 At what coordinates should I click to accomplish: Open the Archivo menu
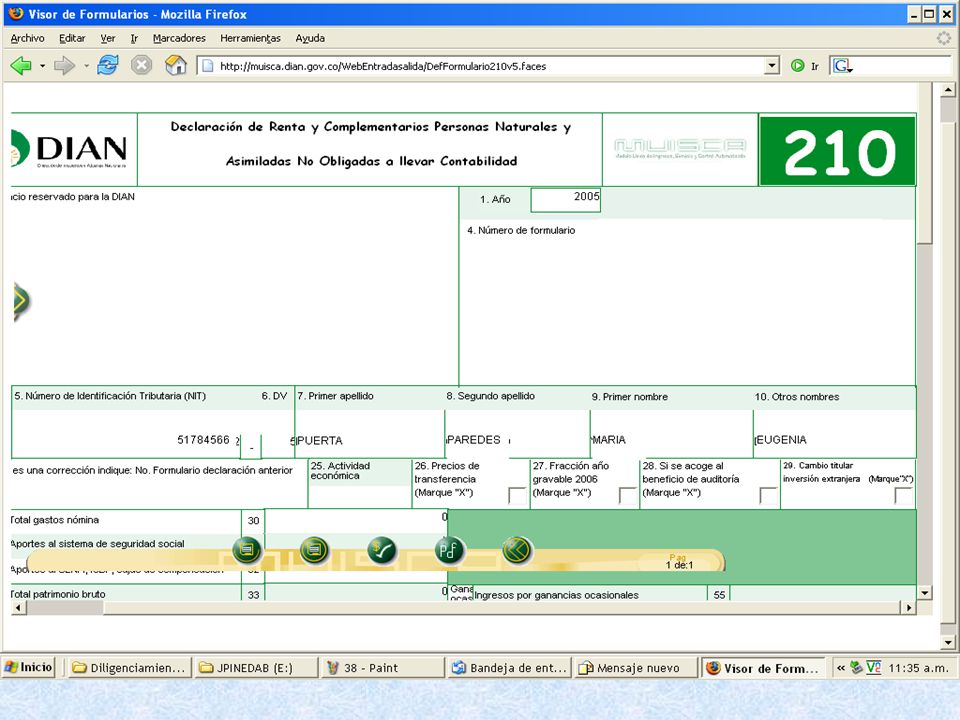coord(28,38)
